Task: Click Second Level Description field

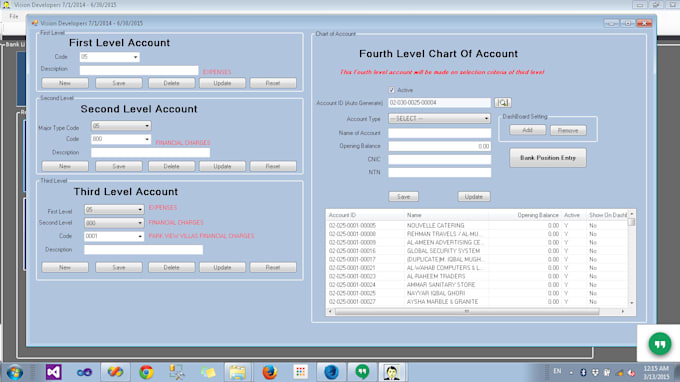Action: click(x=150, y=152)
